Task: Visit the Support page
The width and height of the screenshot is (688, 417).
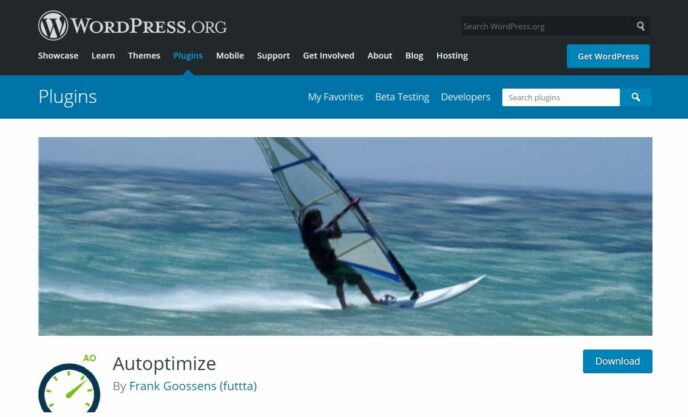Action: tap(273, 56)
